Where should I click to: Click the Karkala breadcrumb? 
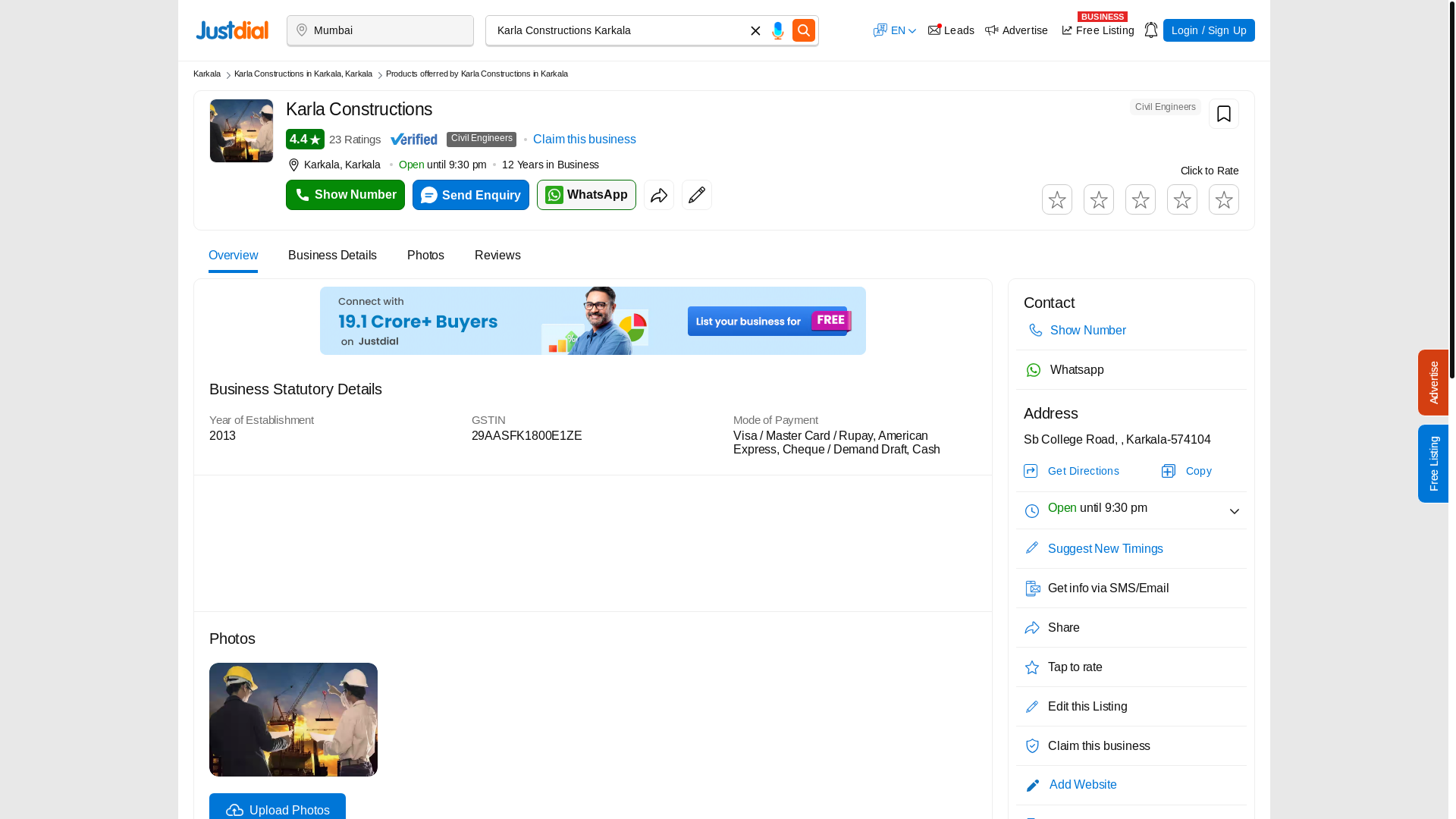coord(207,74)
